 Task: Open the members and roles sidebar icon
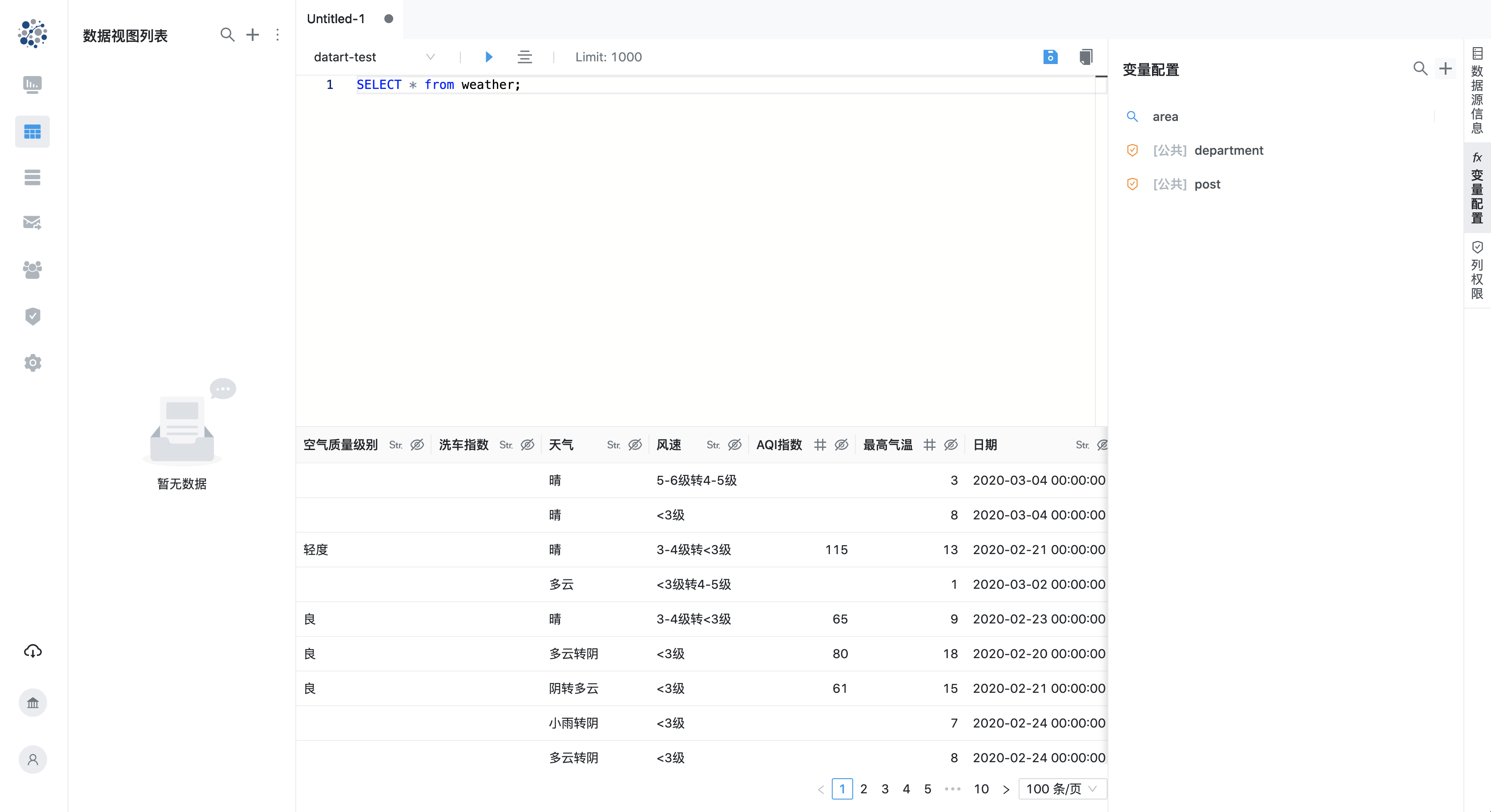tap(32, 269)
